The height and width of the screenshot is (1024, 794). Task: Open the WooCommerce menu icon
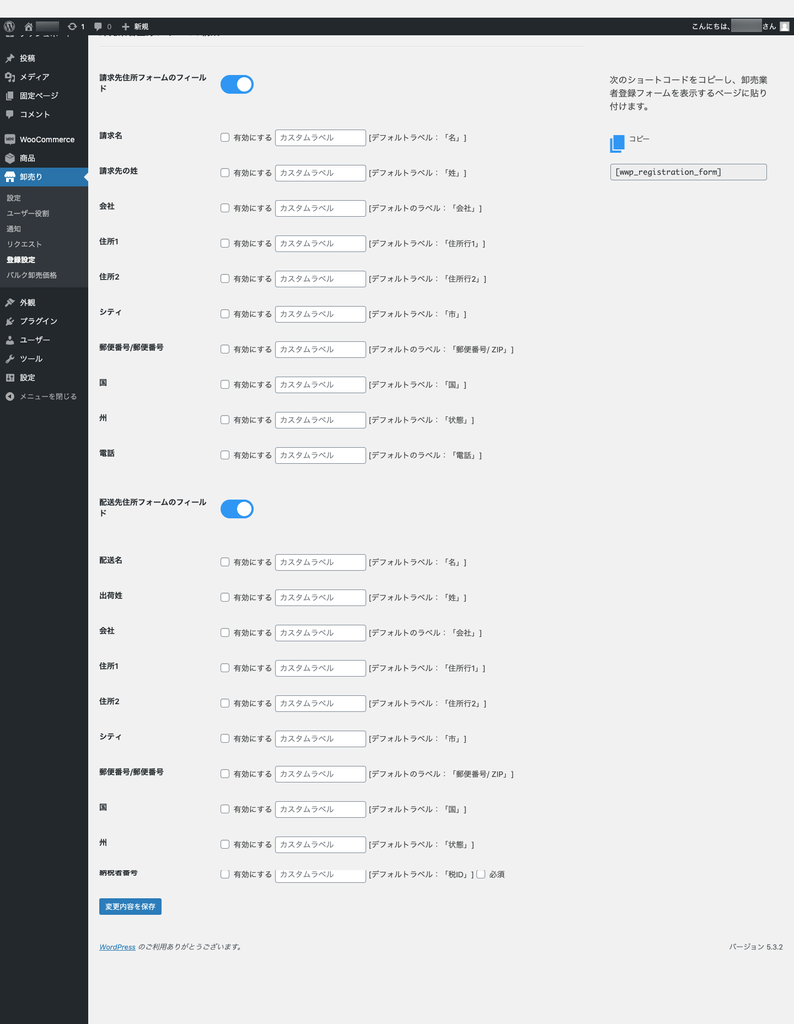[x=10, y=139]
